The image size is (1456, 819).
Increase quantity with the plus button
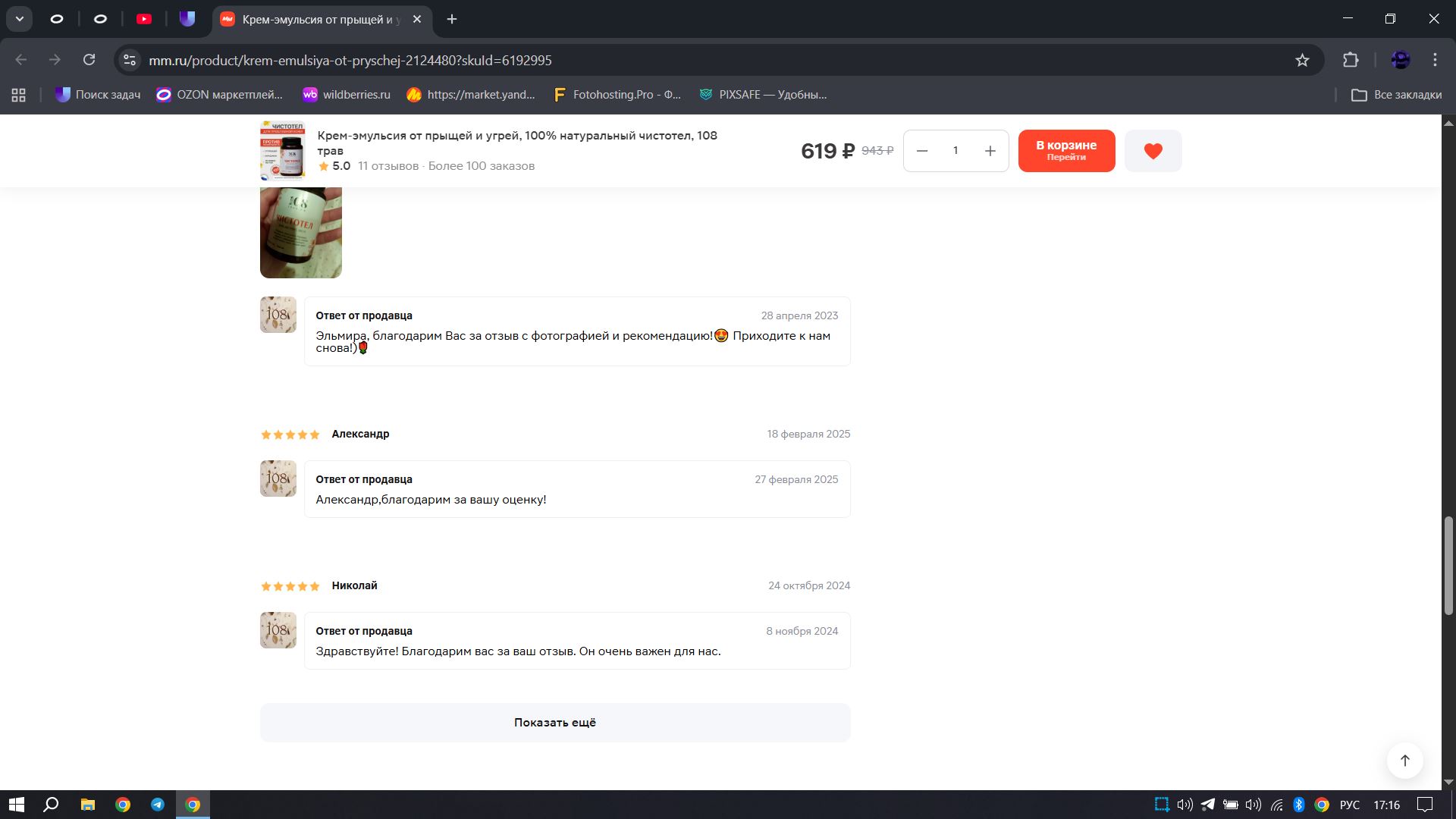pos(990,151)
